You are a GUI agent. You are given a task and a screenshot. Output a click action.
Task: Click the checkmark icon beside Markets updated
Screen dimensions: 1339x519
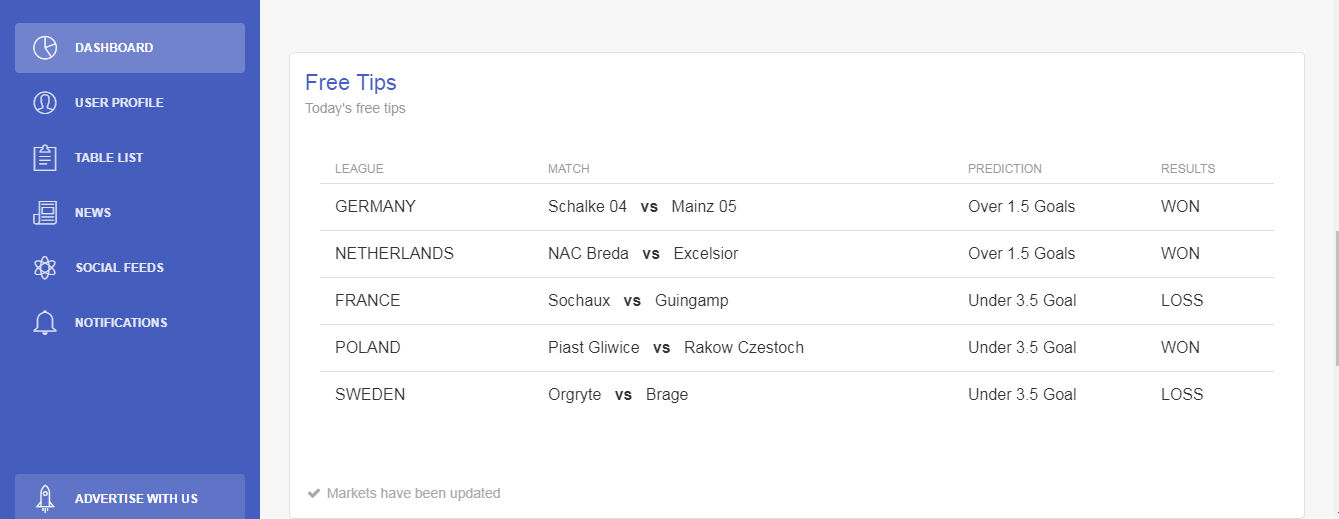[x=314, y=493]
